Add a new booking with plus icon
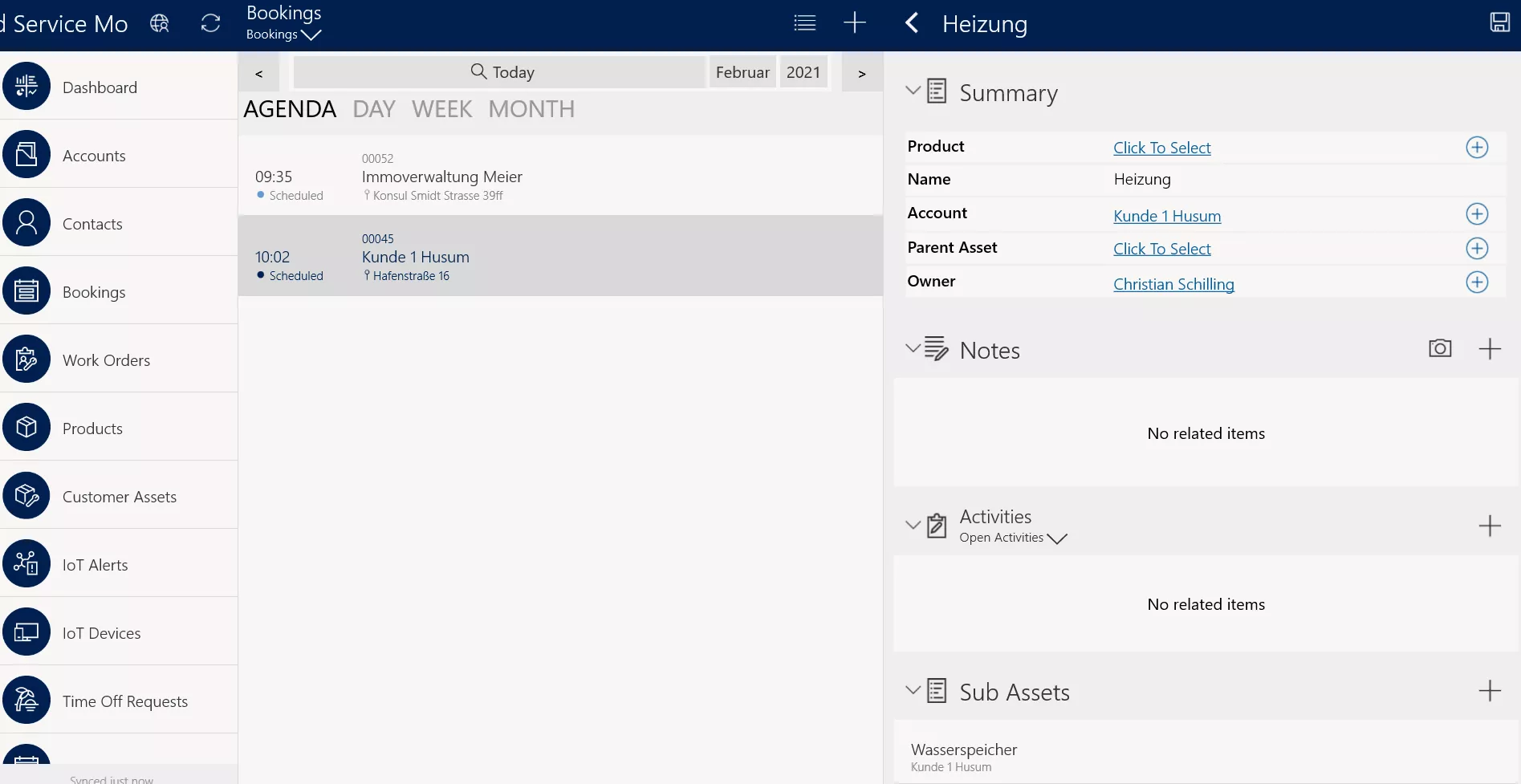The height and width of the screenshot is (784, 1521). coord(855,22)
